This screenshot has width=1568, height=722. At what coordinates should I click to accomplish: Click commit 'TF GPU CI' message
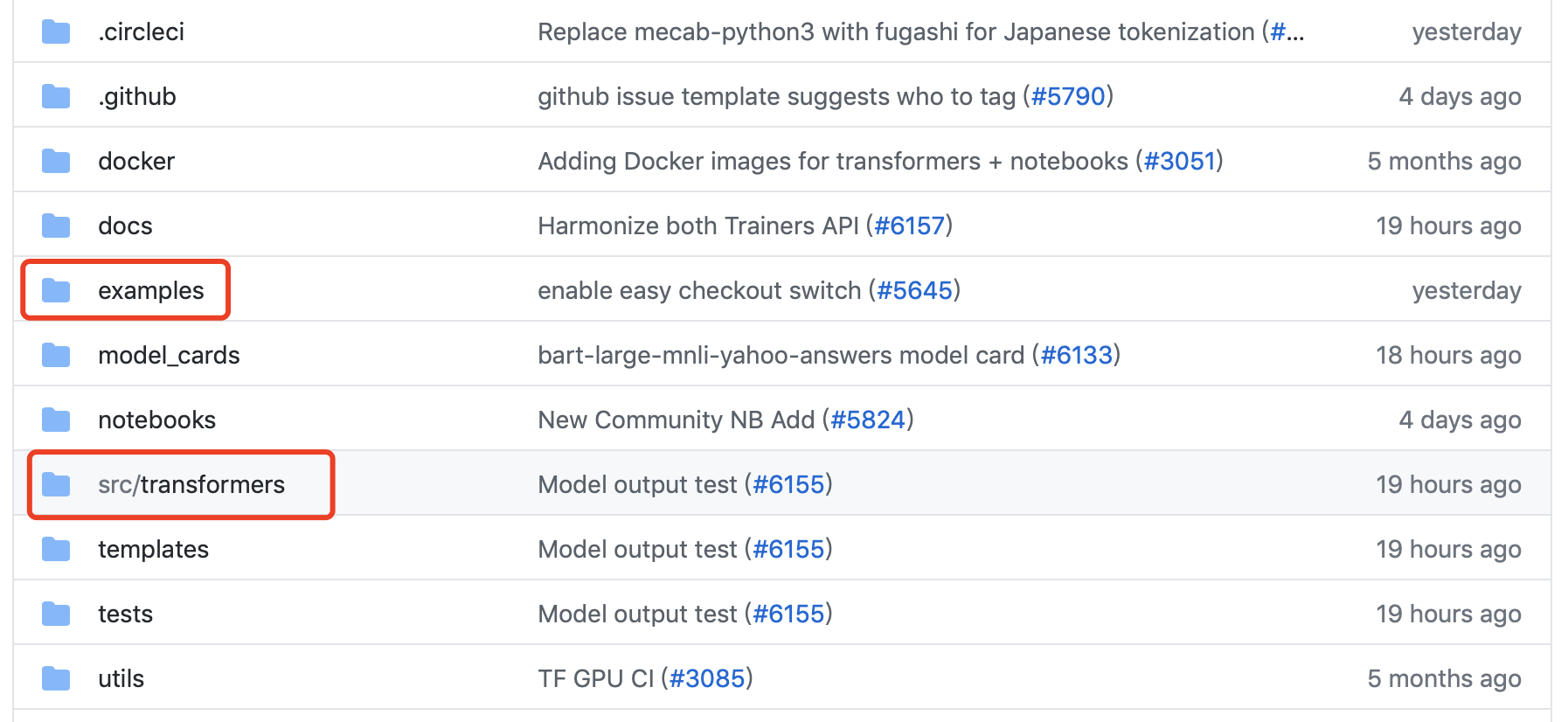click(x=596, y=679)
